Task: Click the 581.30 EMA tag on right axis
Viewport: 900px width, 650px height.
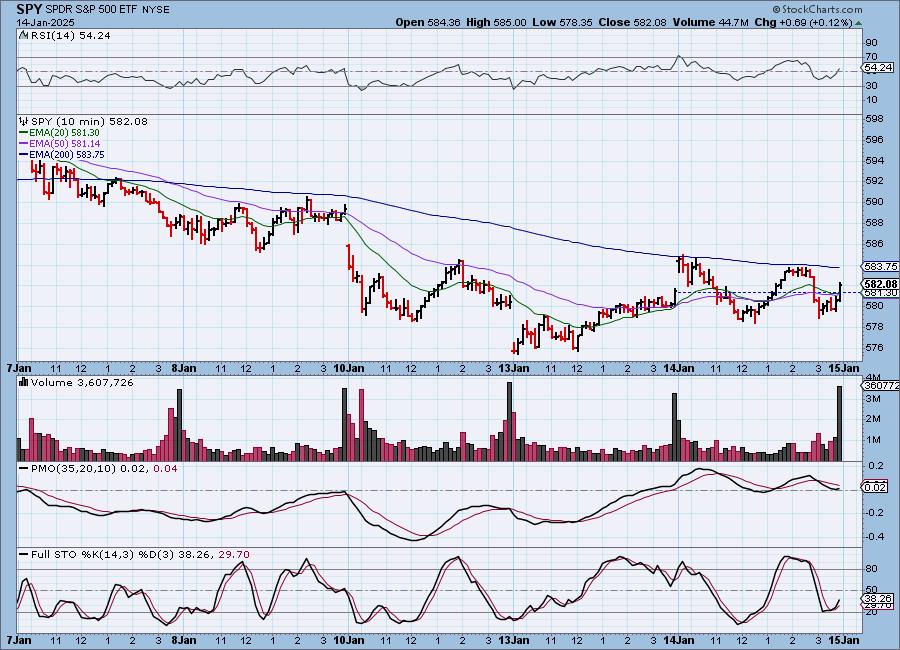Action: click(x=880, y=293)
